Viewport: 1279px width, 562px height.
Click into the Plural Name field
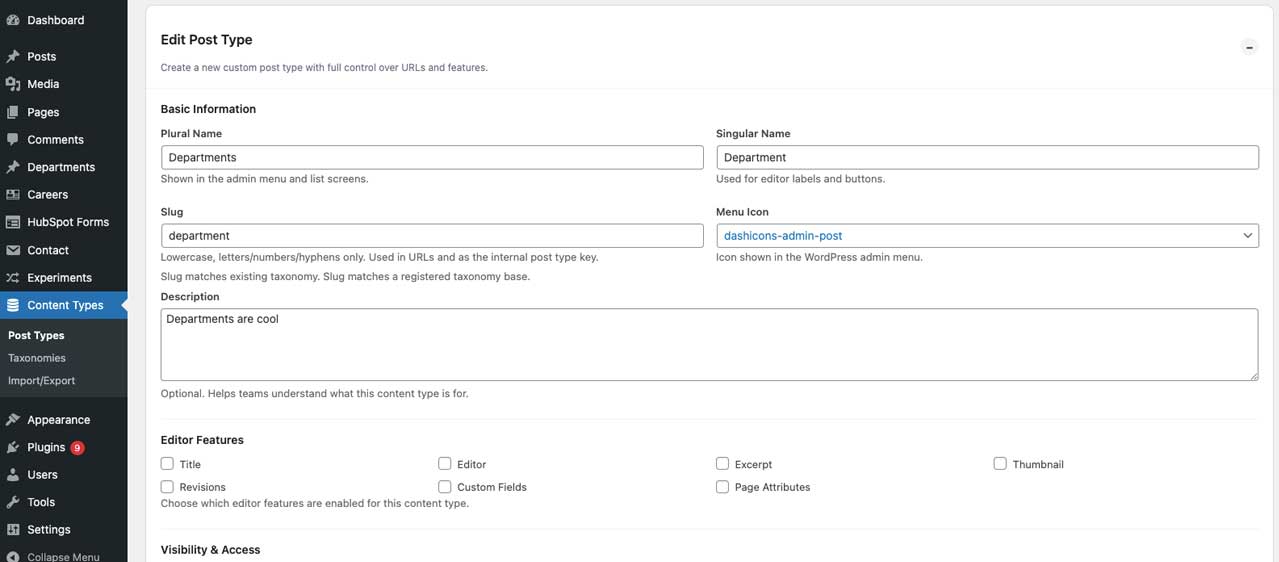[x=432, y=157]
